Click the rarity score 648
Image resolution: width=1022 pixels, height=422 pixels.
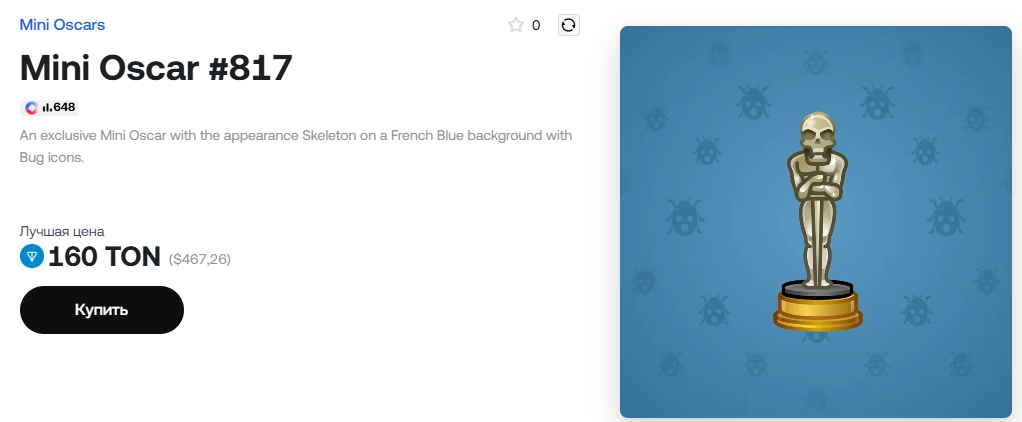[64, 108]
